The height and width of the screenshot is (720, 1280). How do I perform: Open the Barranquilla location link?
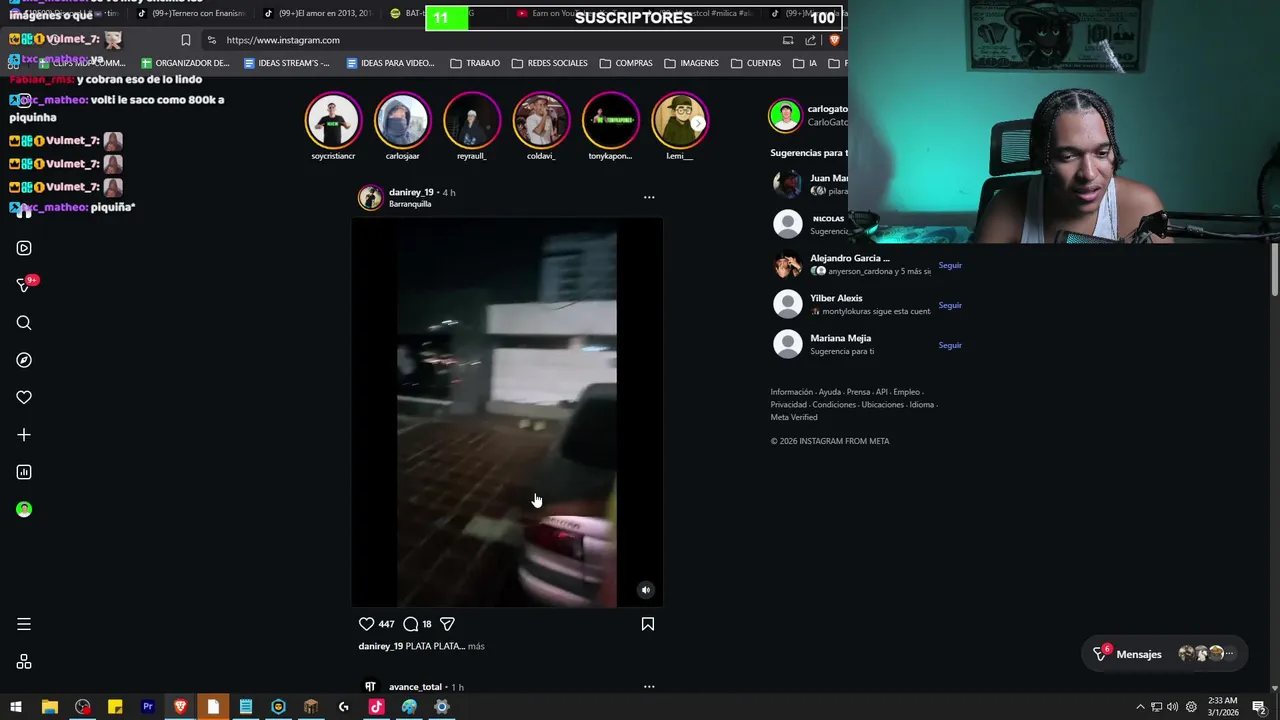coord(410,204)
